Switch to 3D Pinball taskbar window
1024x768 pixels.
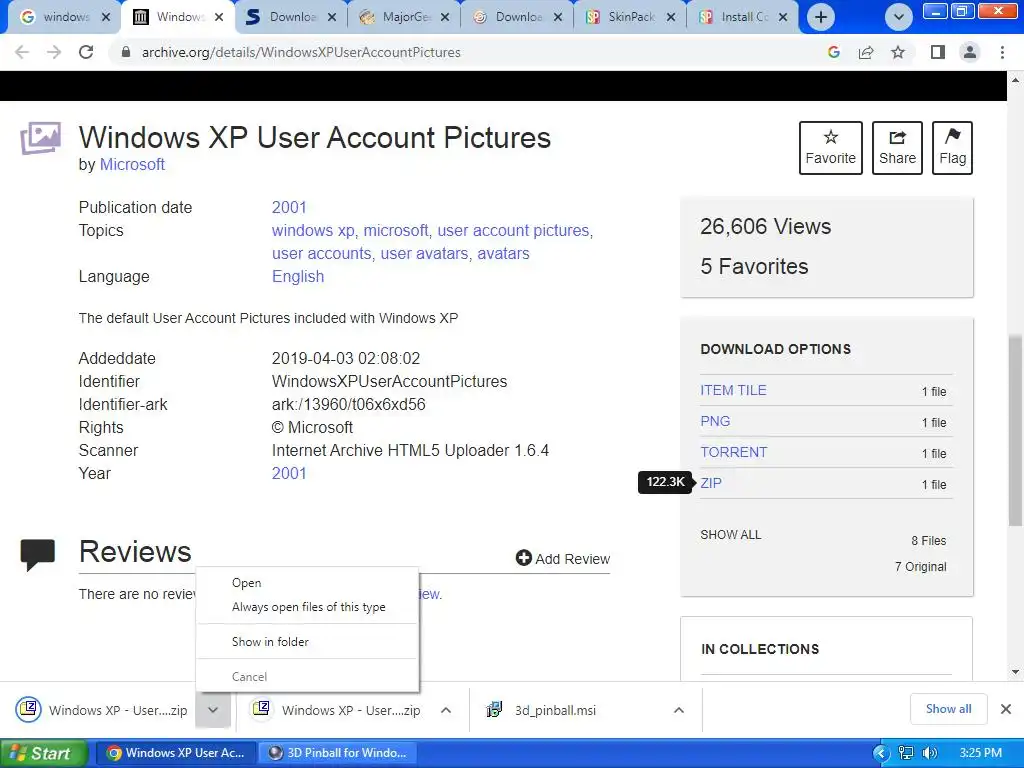pos(338,753)
